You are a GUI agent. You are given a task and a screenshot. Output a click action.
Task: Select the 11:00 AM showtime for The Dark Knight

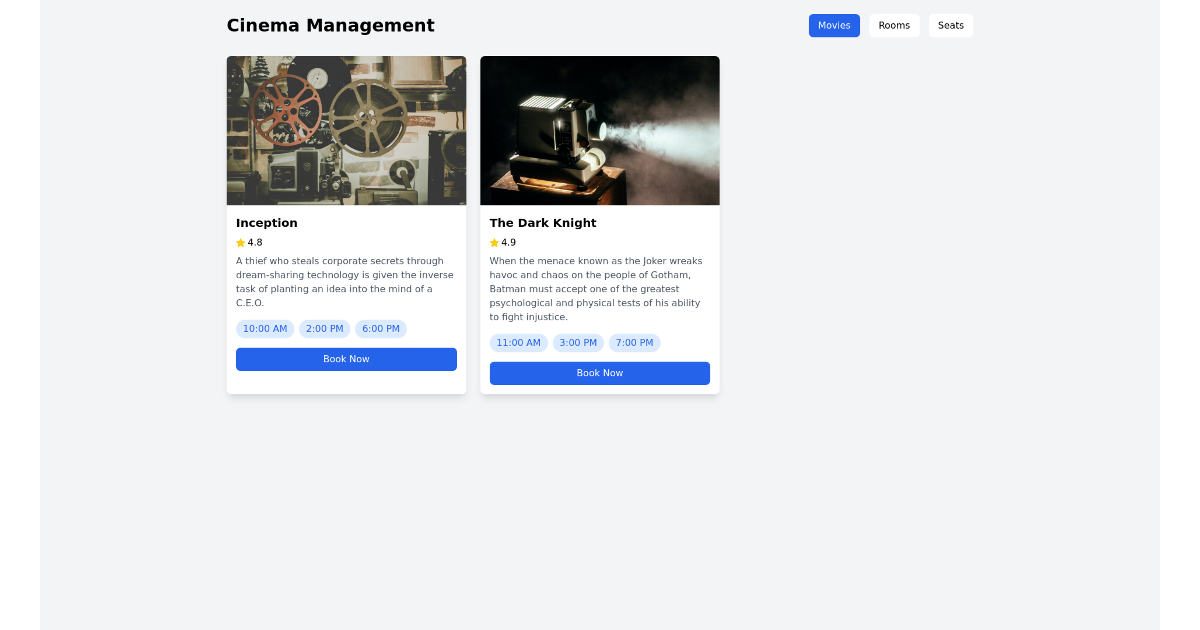coord(519,342)
